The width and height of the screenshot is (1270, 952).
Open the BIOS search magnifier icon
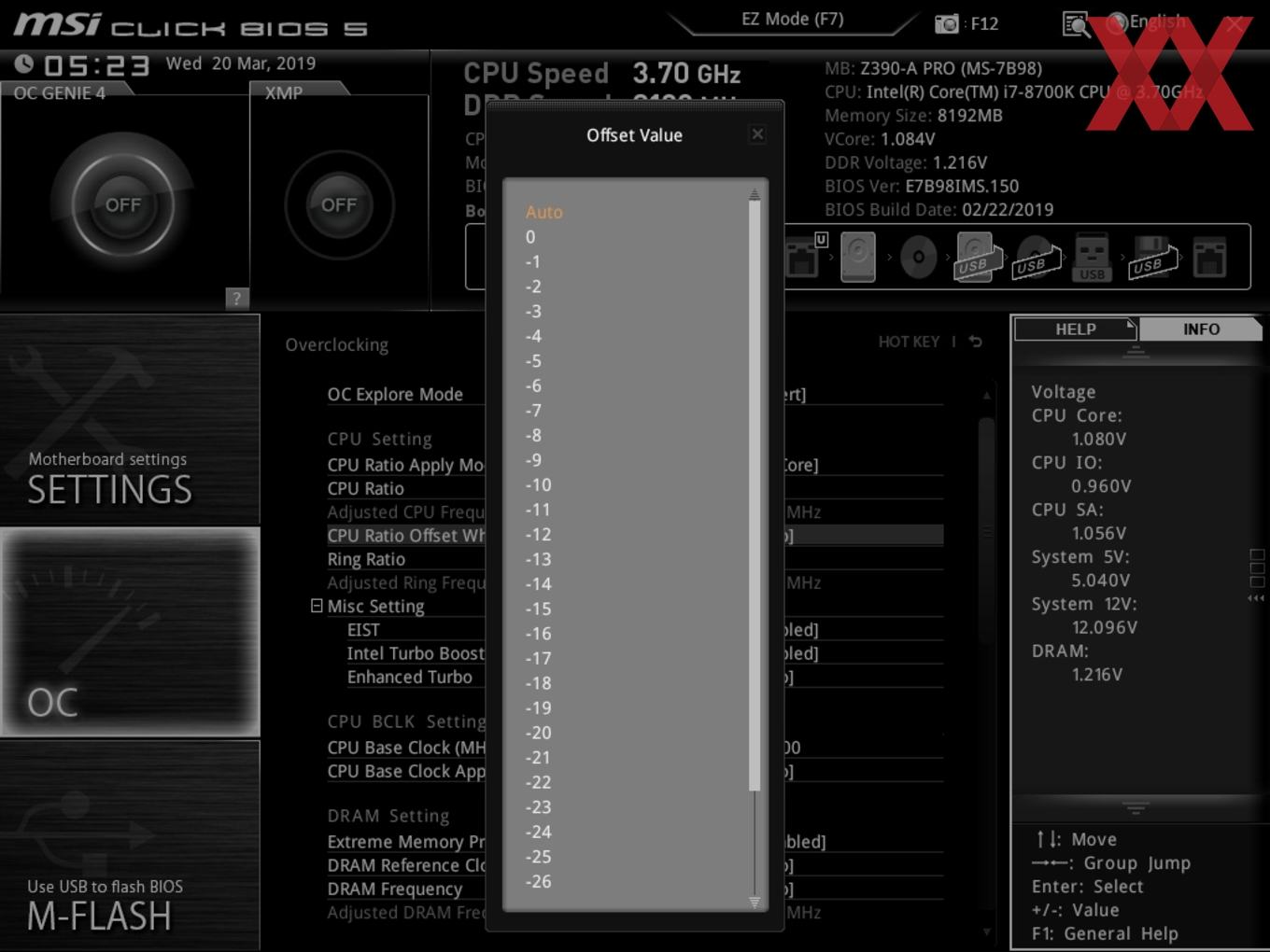1076,24
